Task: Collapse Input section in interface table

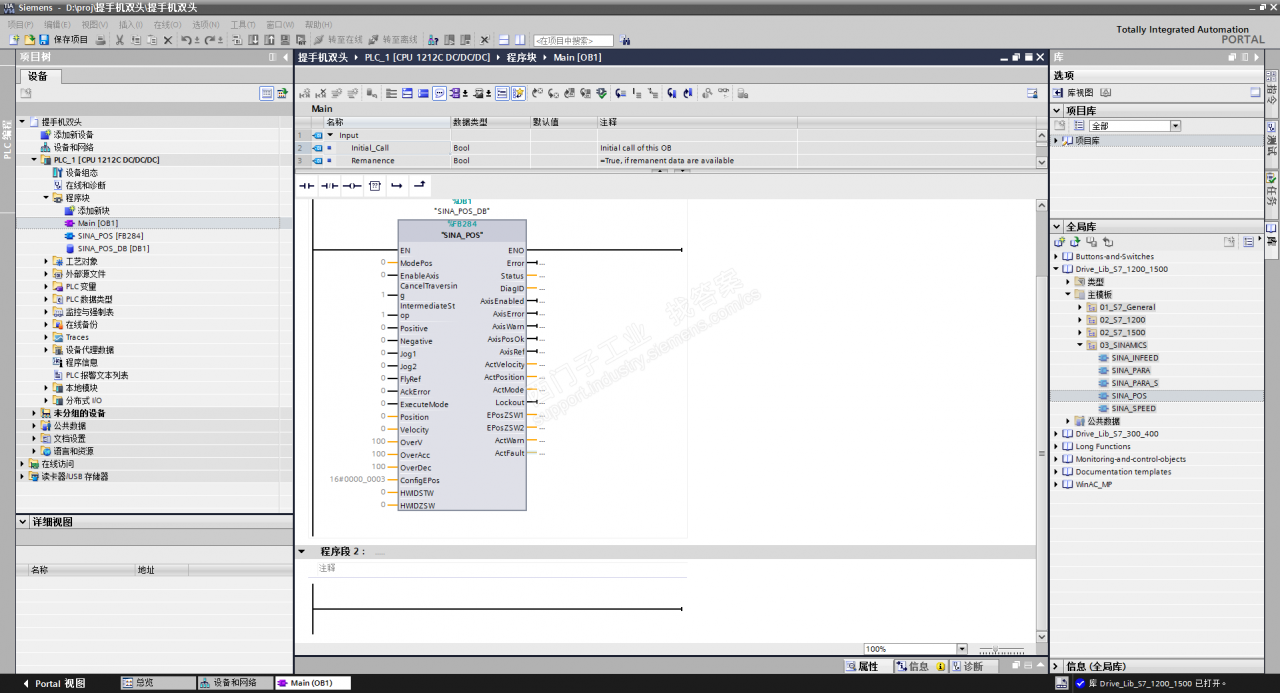Action: [x=331, y=135]
